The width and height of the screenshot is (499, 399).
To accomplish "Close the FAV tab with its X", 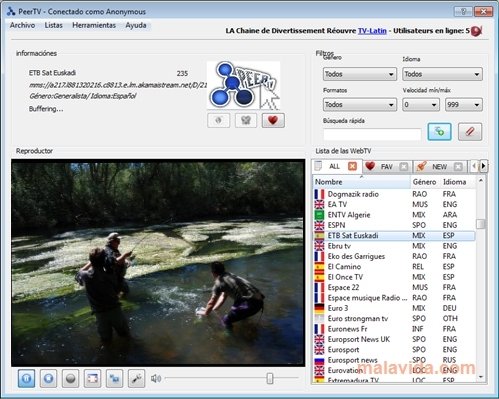I will [x=404, y=166].
